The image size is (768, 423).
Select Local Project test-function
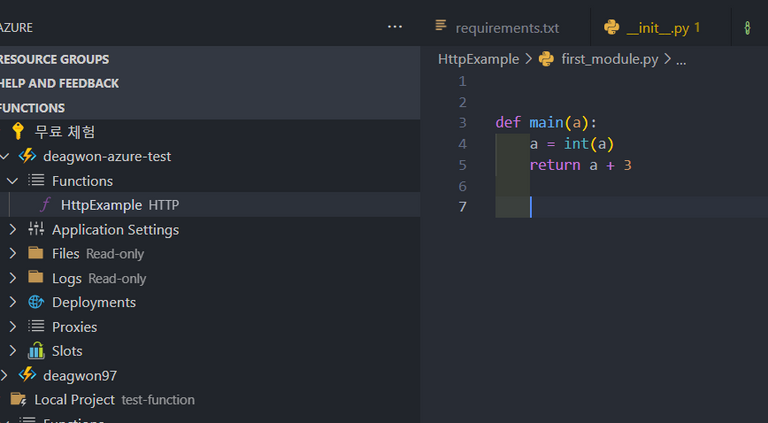[x=210, y=400]
